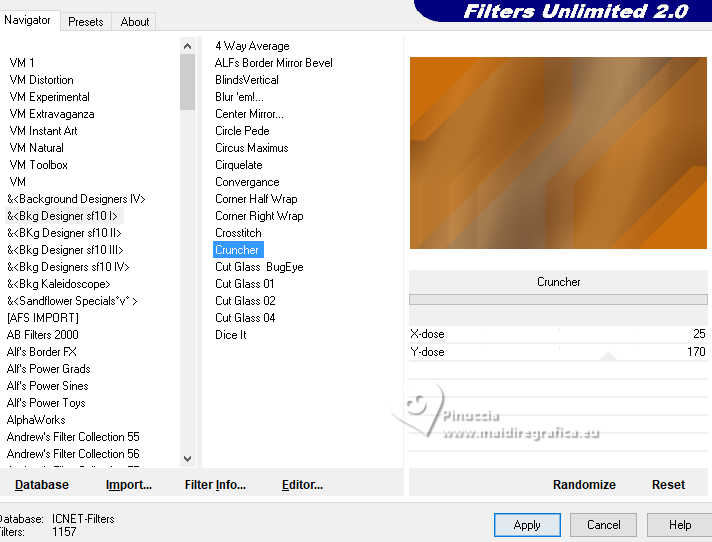Choose the Crosstitch filter

click(x=238, y=233)
